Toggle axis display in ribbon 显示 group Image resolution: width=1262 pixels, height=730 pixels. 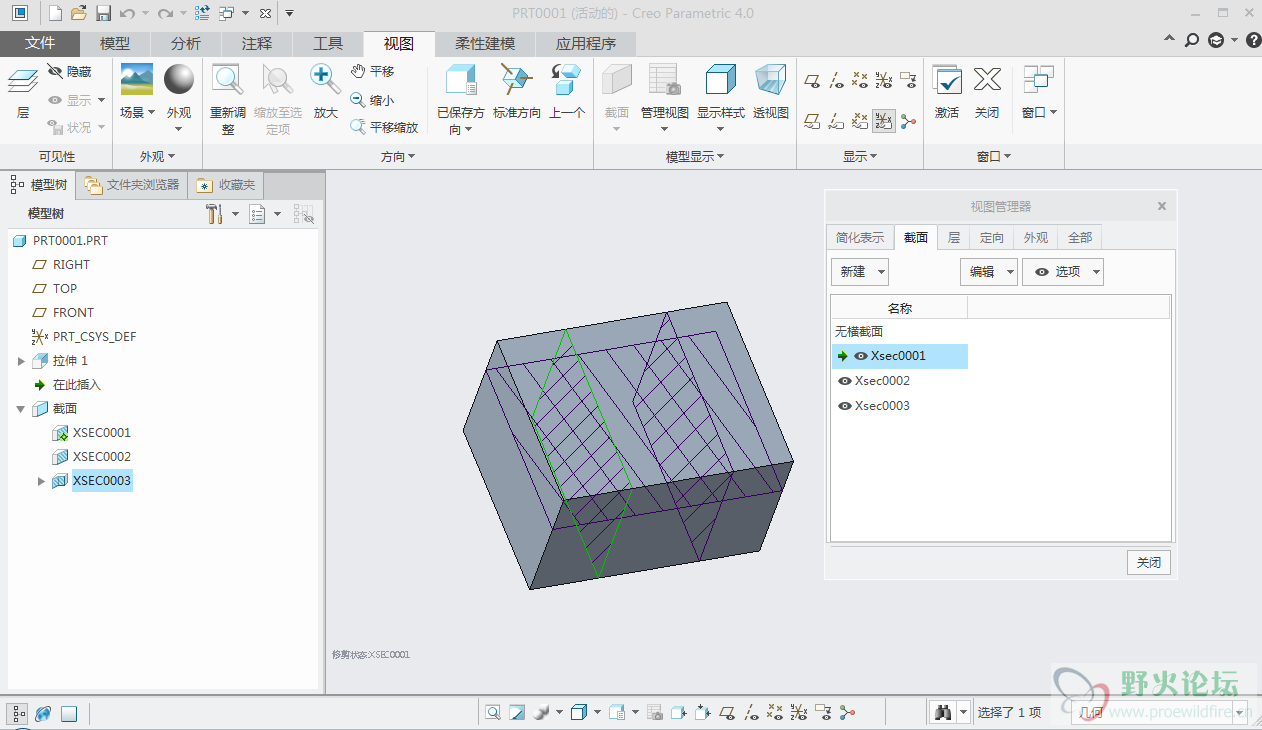point(837,80)
